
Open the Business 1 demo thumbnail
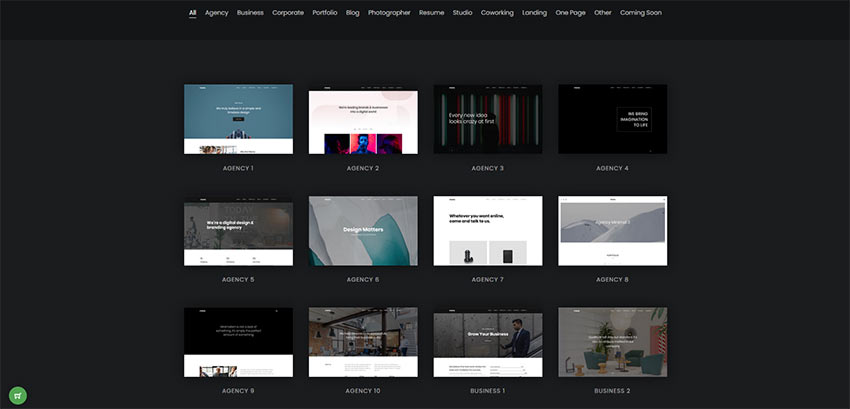tap(487, 342)
